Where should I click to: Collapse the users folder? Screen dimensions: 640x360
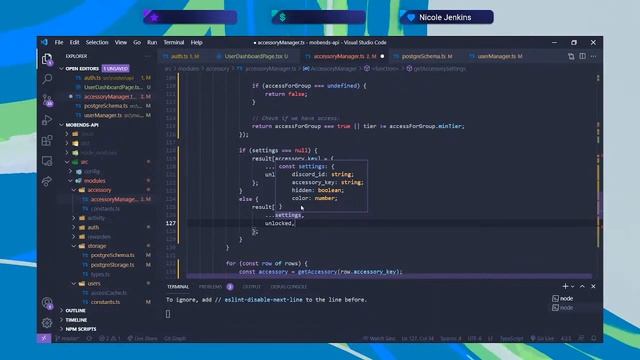click(74, 283)
